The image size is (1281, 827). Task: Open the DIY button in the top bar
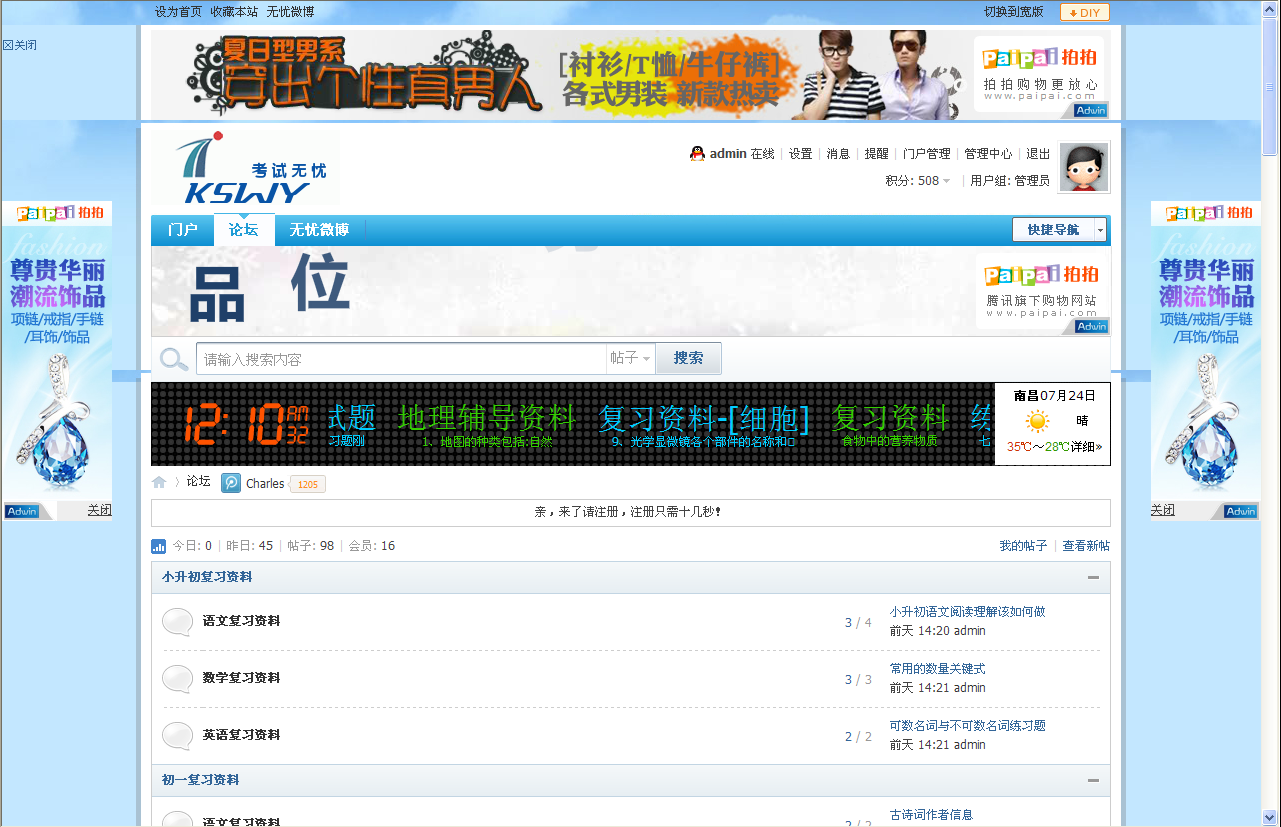1084,12
